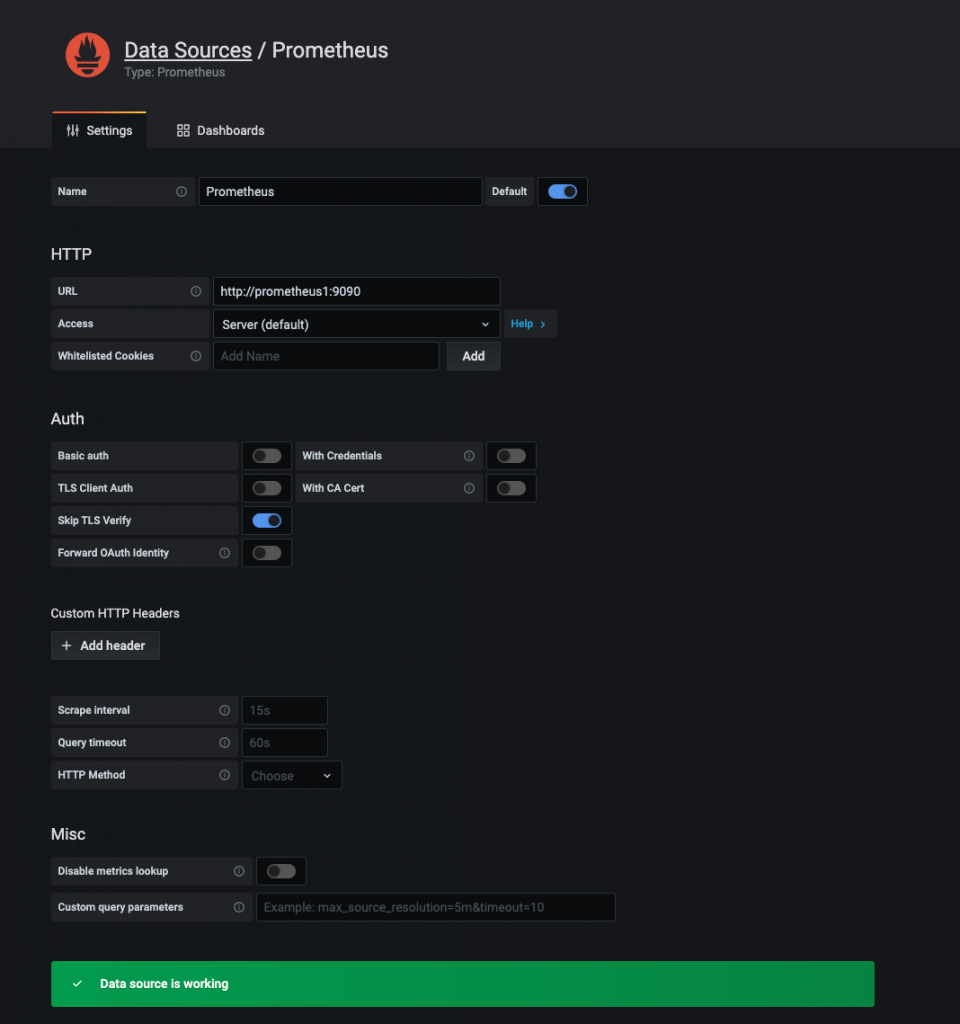Click the 'Custom HTTP Headers' heading
The width and height of the screenshot is (960, 1024).
tap(115, 613)
